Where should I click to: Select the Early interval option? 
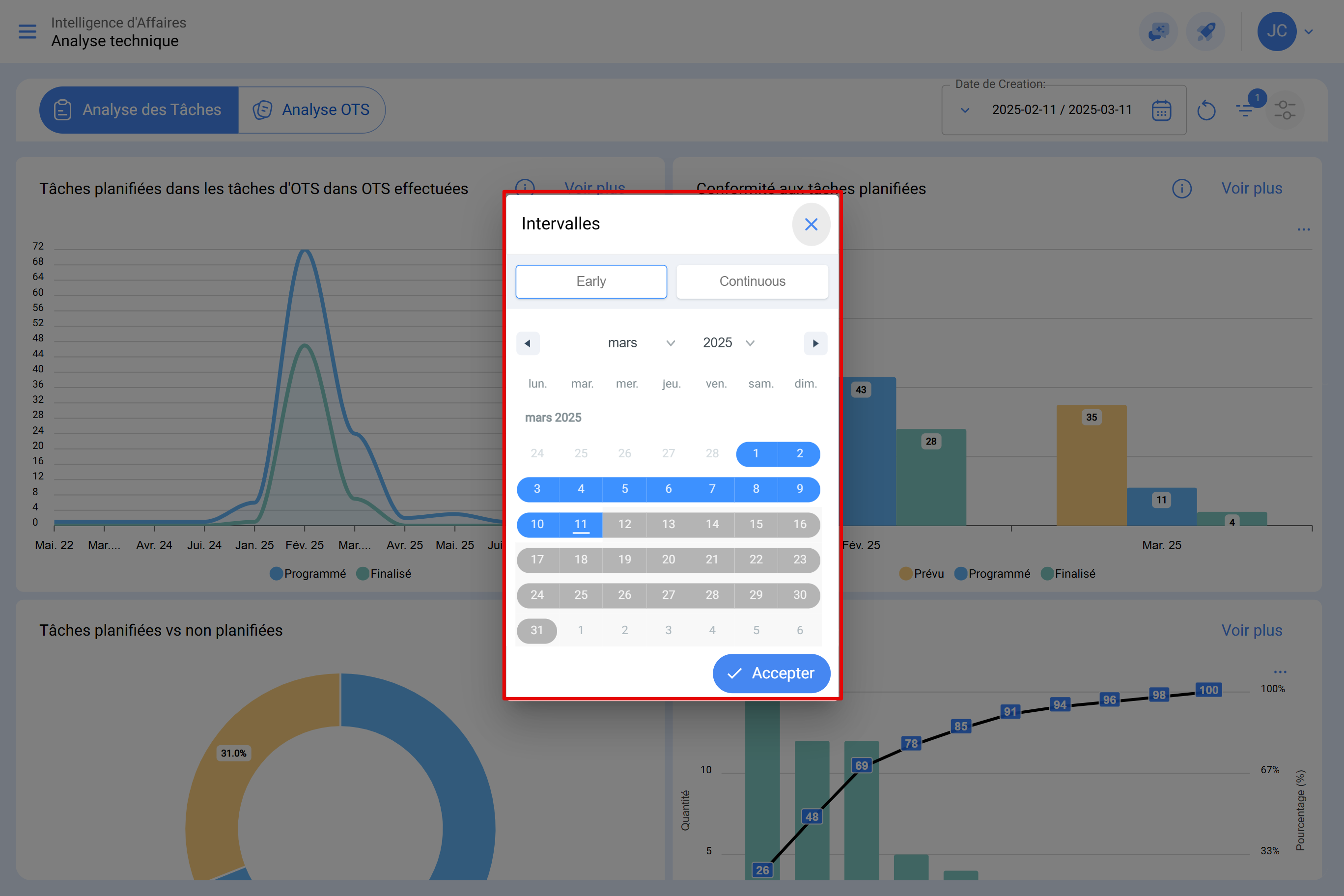(x=591, y=281)
